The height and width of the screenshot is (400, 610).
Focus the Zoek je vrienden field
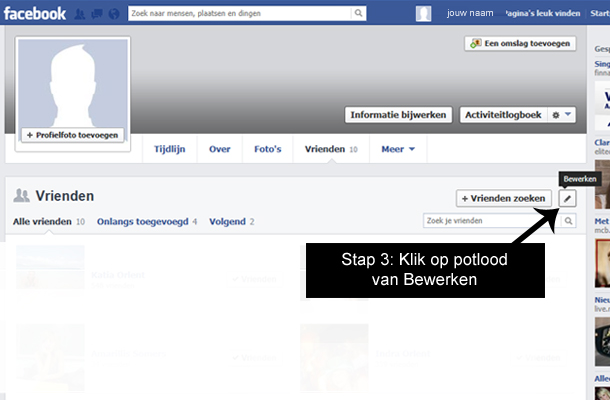492,221
